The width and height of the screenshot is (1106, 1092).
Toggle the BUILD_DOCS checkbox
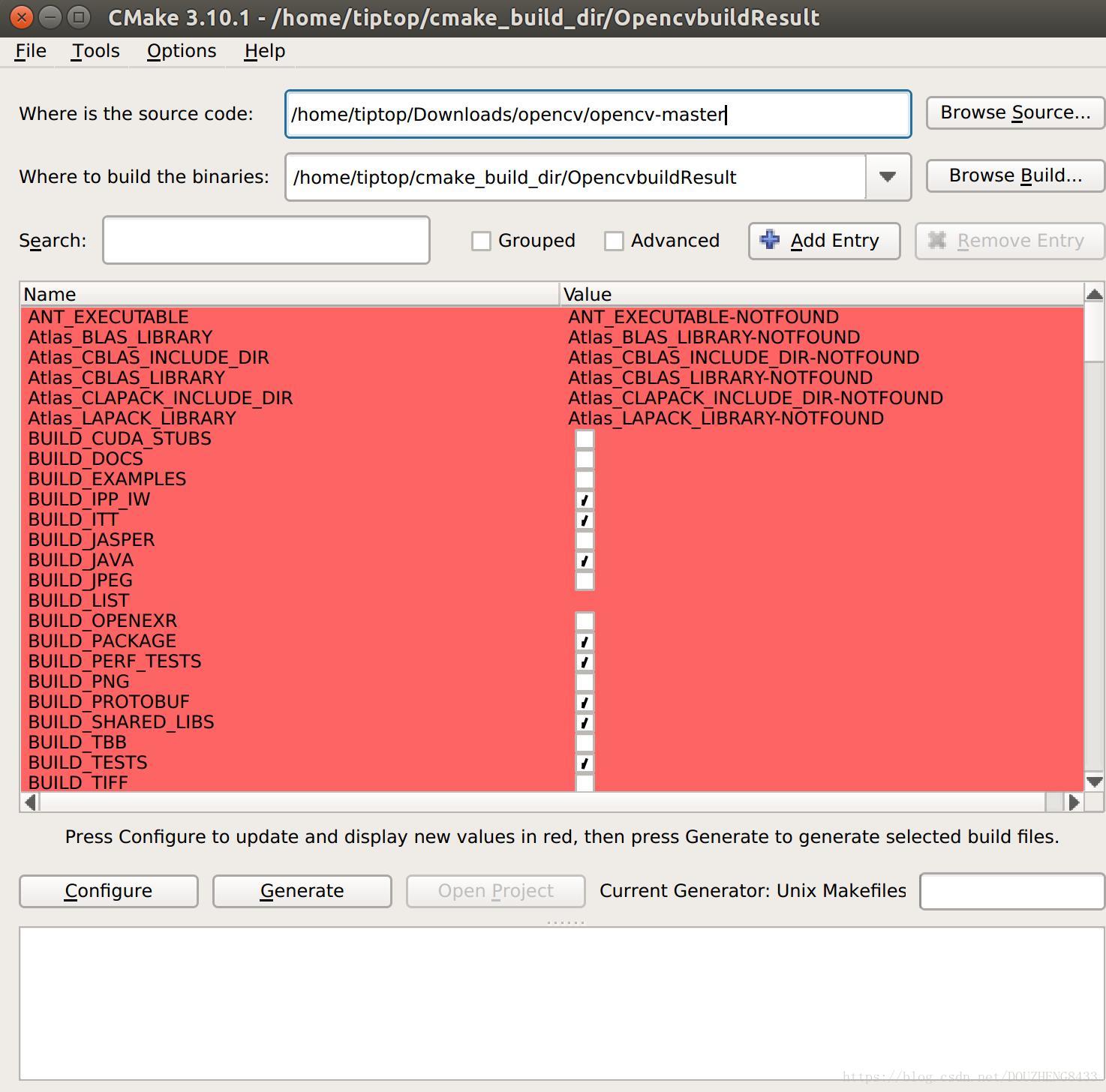[x=585, y=459]
